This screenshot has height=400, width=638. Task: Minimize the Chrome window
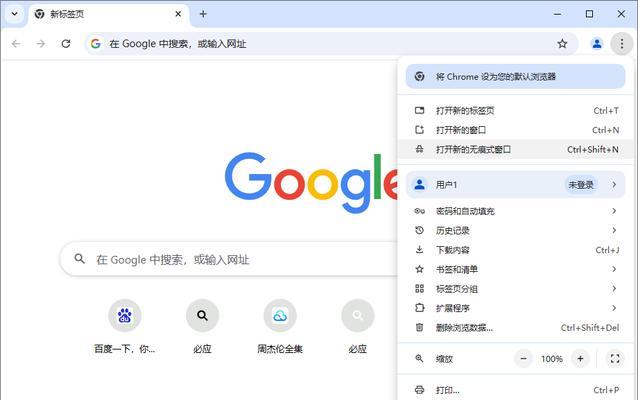(x=557, y=14)
